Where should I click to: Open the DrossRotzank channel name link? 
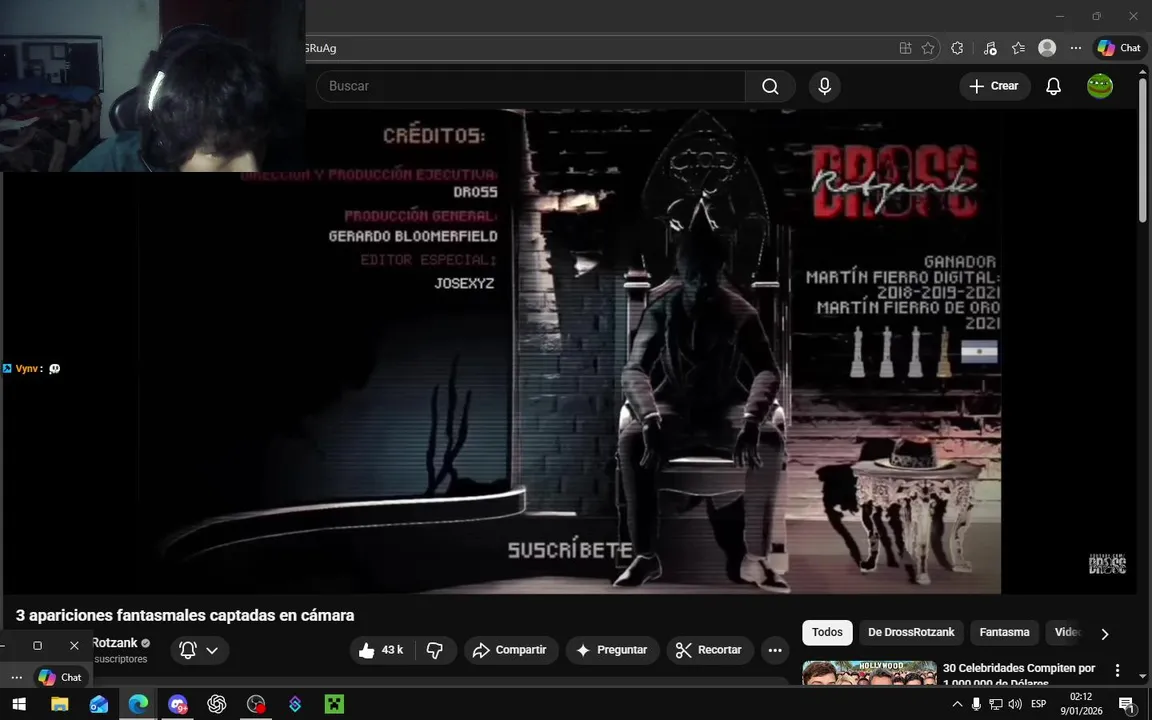tap(115, 642)
